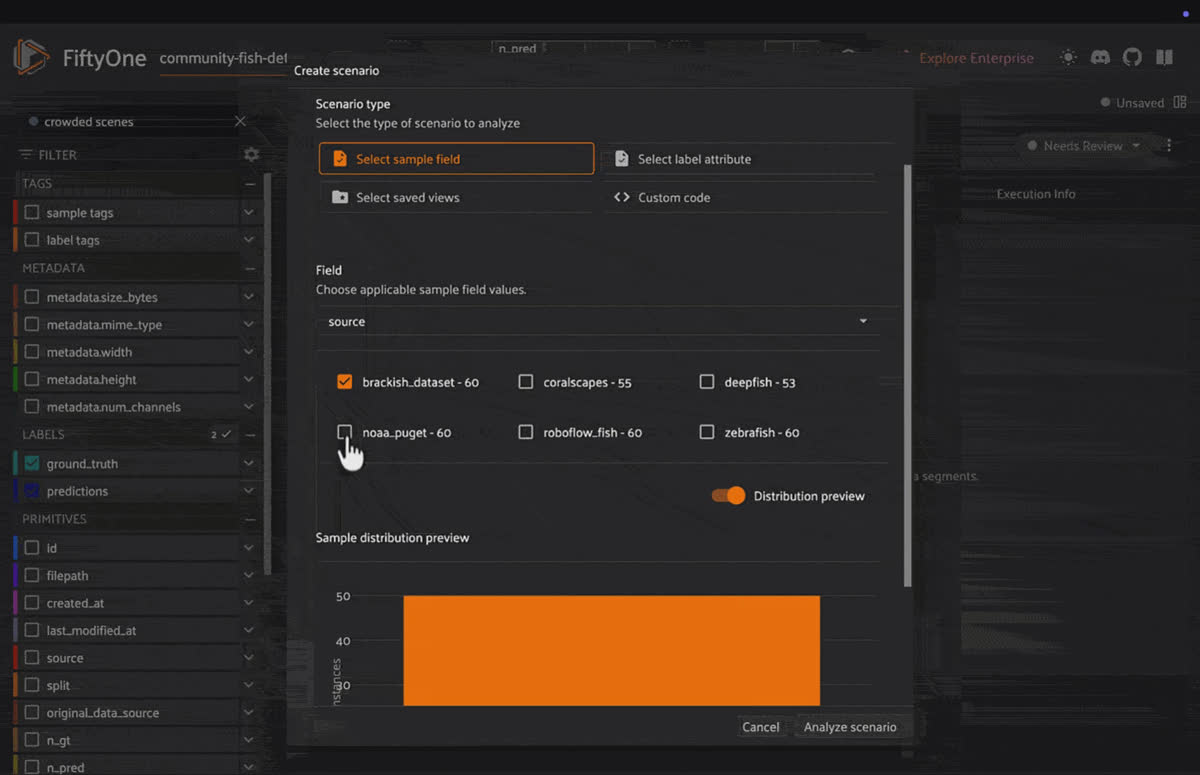Expand the label tags row chevron
The image size is (1200, 775).
(248, 240)
